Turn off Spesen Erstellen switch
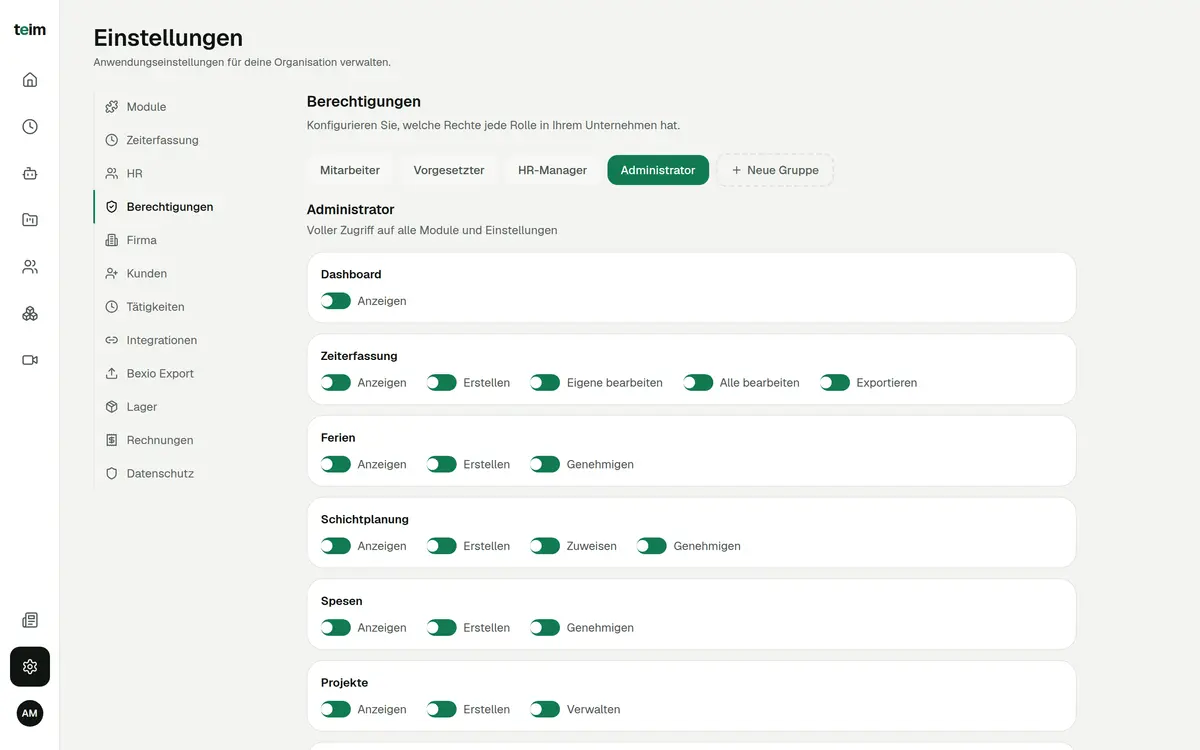 click(x=442, y=628)
